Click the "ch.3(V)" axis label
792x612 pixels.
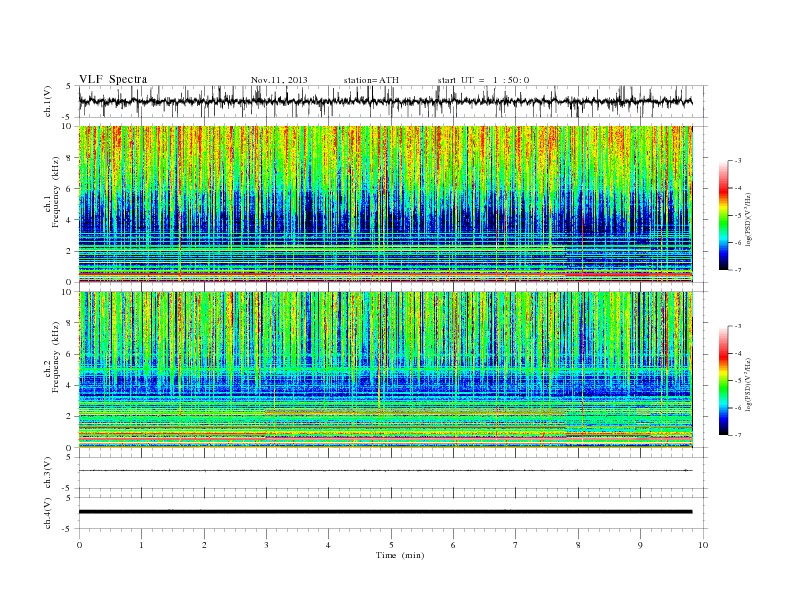(x=48, y=473)
